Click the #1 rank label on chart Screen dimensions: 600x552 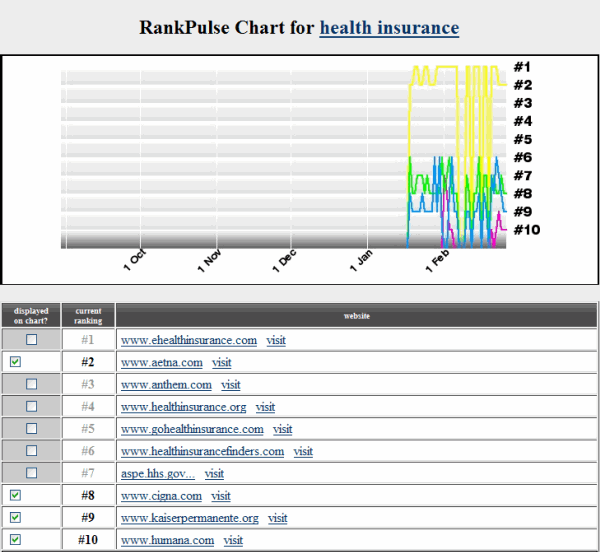522,67
